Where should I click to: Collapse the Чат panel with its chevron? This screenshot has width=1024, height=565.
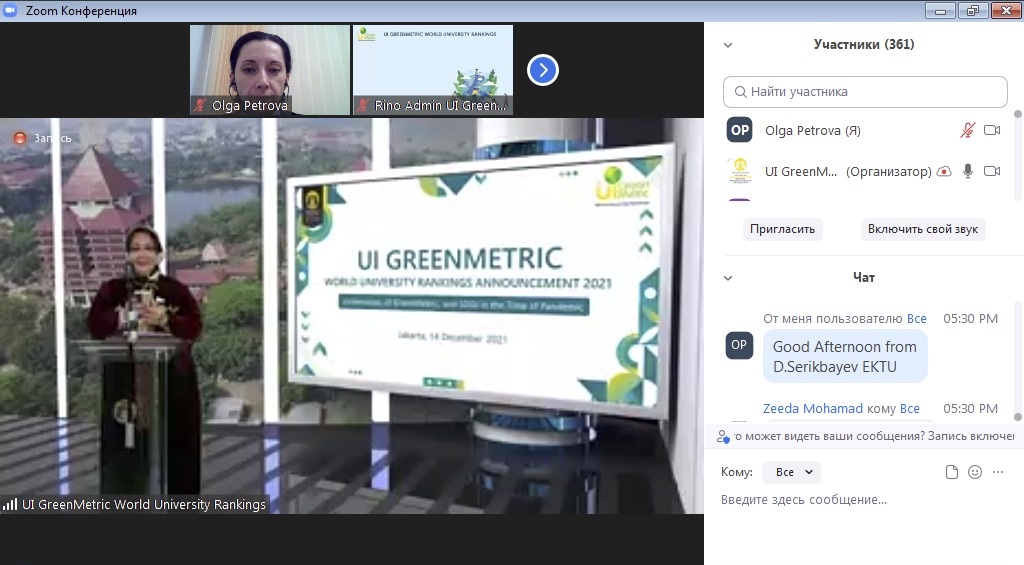(728, 278)
